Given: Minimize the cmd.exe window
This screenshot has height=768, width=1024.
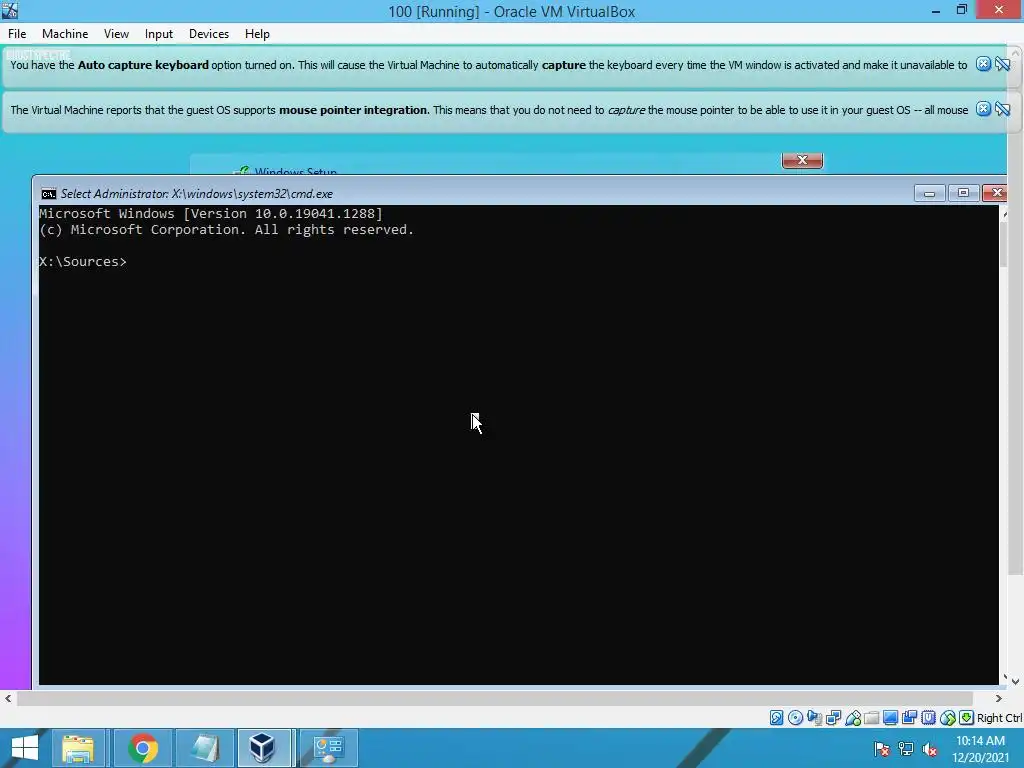Looking at the screenshot, I should pyautogui.click(x=929, y=193).
